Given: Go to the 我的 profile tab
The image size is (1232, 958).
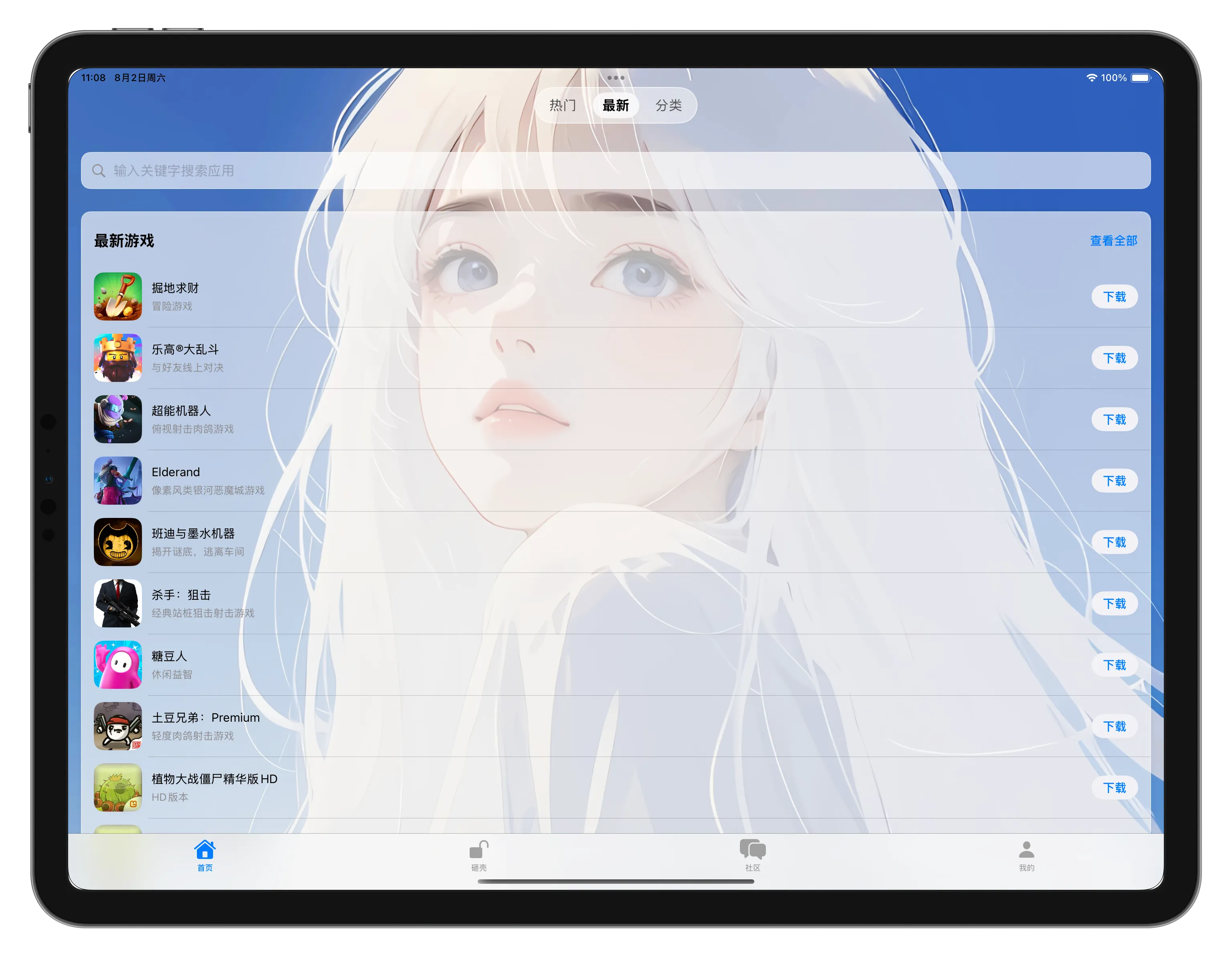Looking at the screenshot, I should 1027,856.
